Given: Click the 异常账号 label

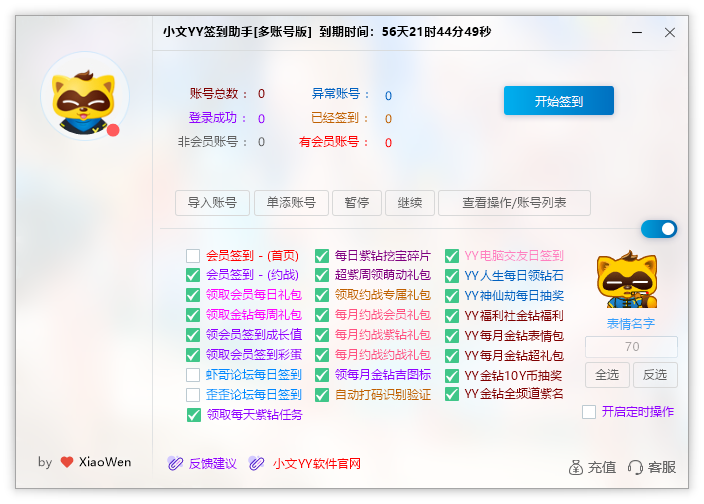Looking at the screenshot, I should pyautogui.click(x=341, y=94).
